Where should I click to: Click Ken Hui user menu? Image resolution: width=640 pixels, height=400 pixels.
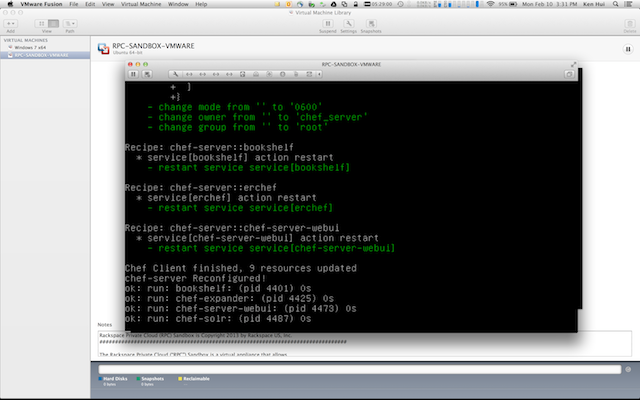tap(594, 4)
